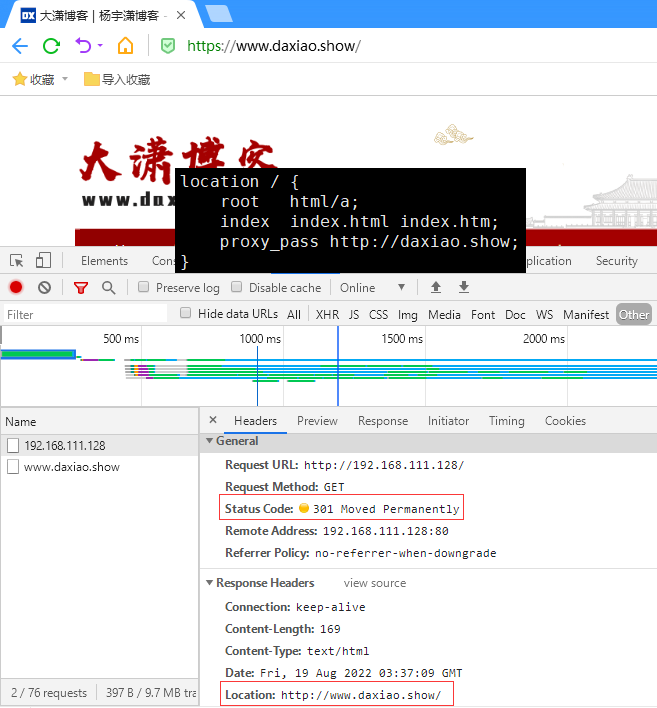Open the Initiator tab
Screen dimensions: 657x708
pos(448,421)
